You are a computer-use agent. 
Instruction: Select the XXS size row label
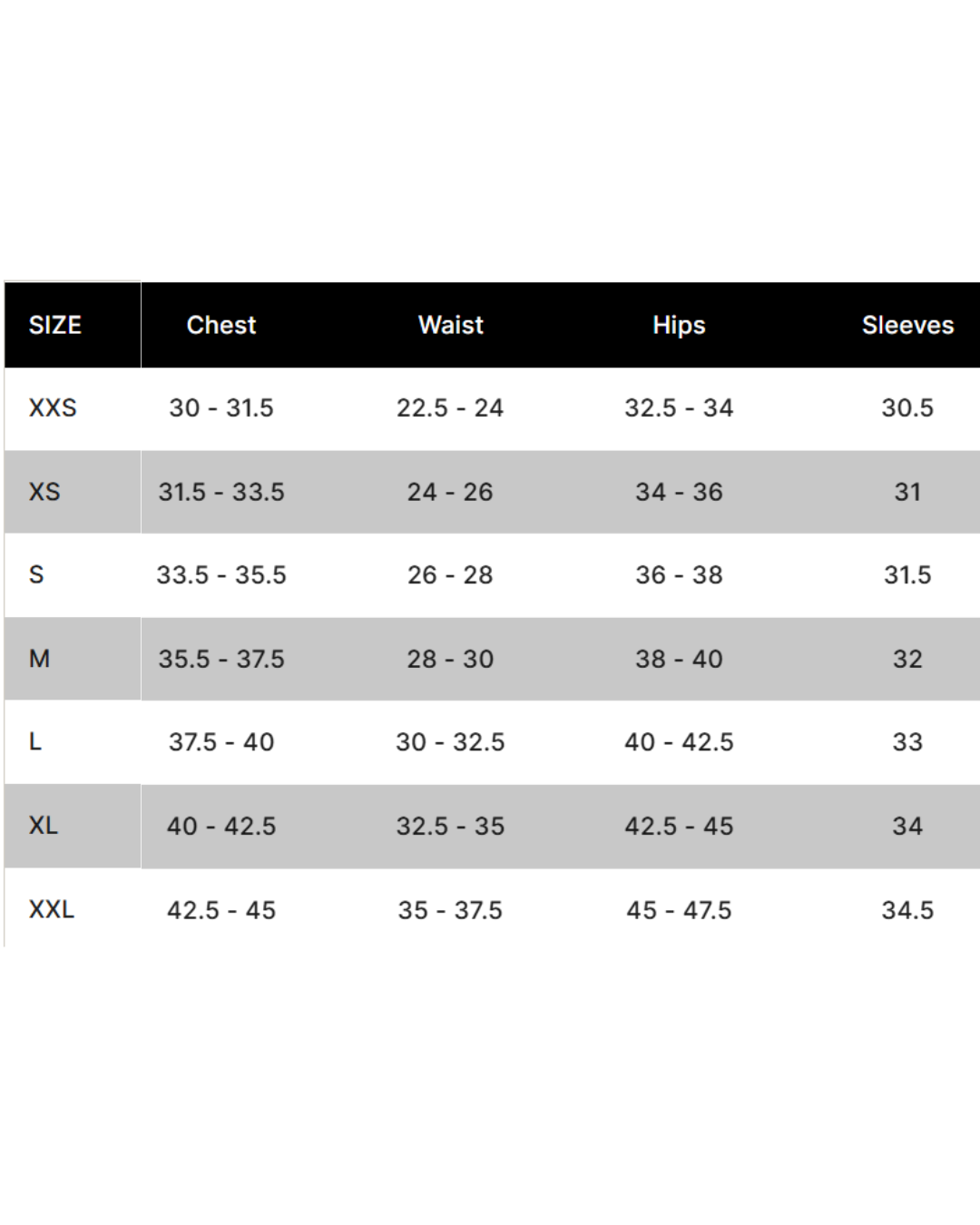click(53, 407)
